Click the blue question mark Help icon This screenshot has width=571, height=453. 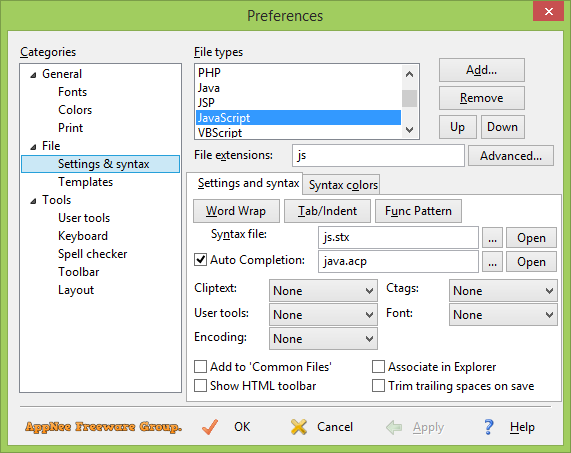click(489, 427)
